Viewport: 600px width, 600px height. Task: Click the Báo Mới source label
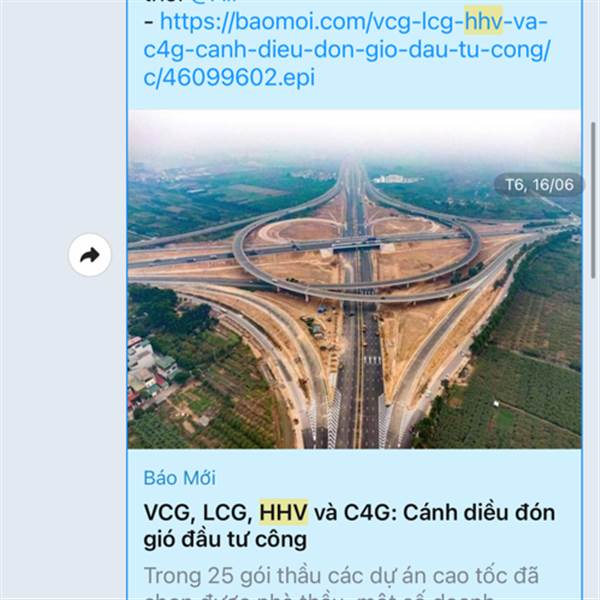179,478
